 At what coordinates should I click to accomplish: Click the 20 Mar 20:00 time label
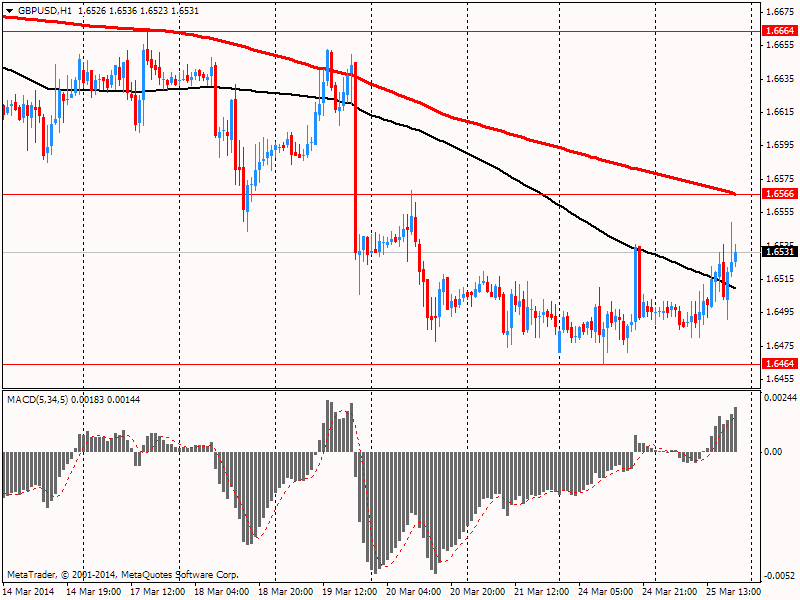tap(478, 591)
